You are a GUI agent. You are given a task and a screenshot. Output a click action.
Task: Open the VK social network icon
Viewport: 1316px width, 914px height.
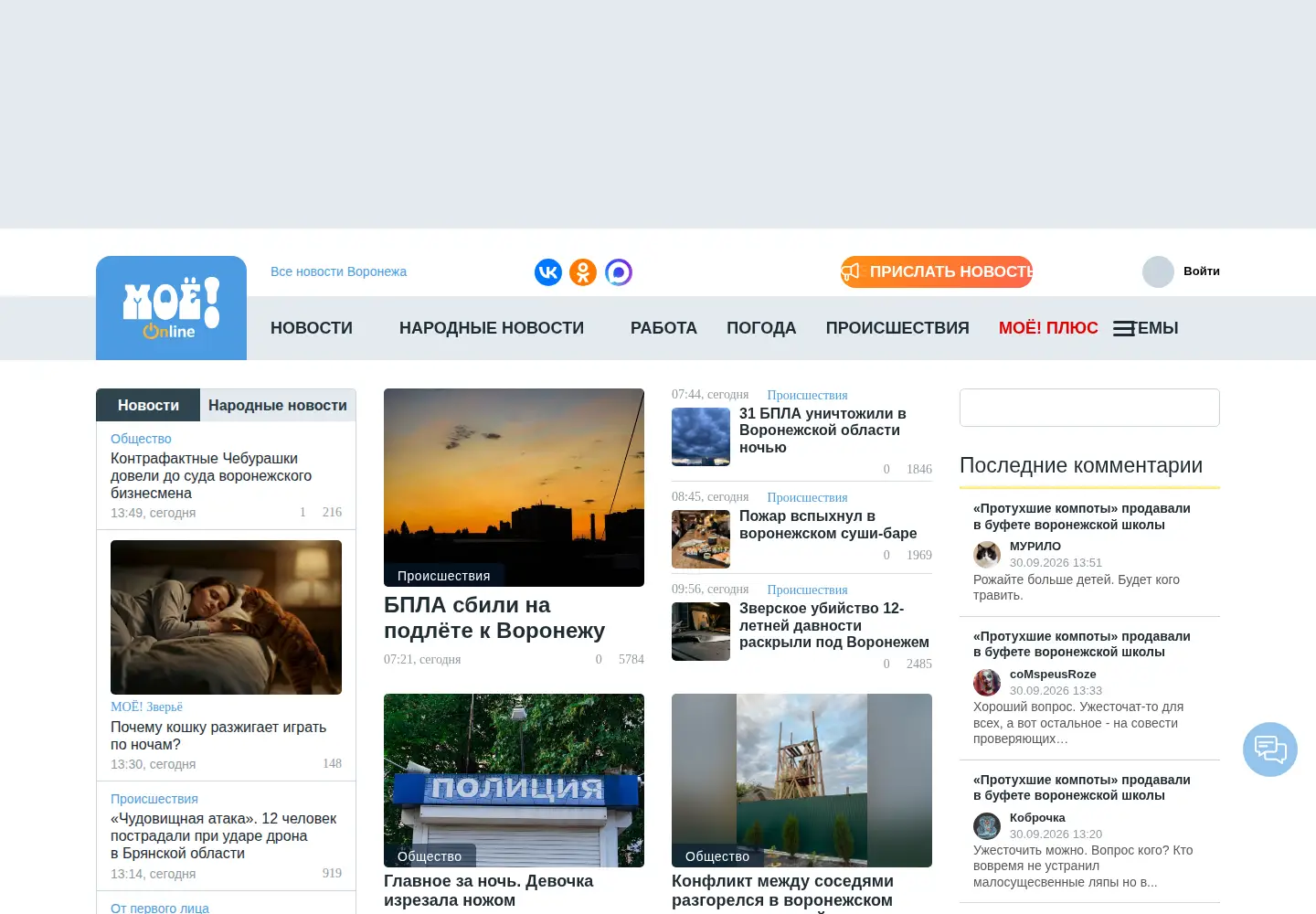(x=548, y=271)
